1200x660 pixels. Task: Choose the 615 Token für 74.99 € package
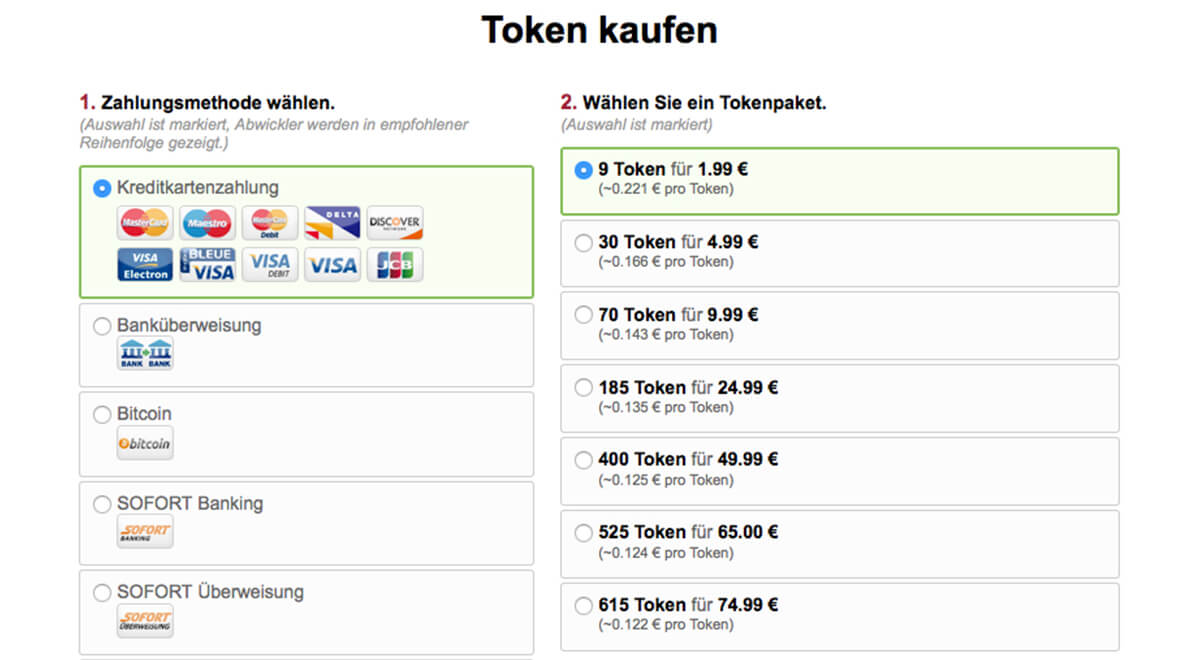584,605
